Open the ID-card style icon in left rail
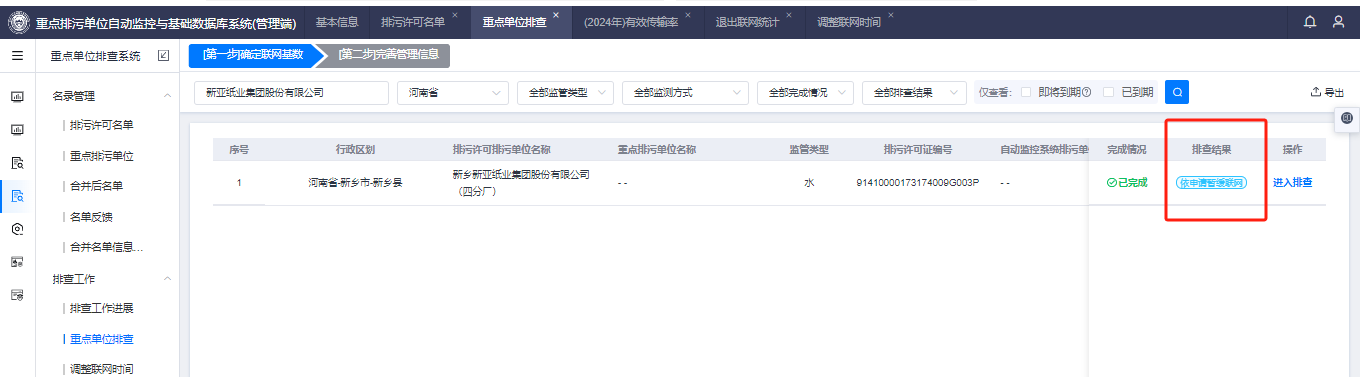Image resolution: width=1360 pixels, height=377 pixels. (17, 262)
